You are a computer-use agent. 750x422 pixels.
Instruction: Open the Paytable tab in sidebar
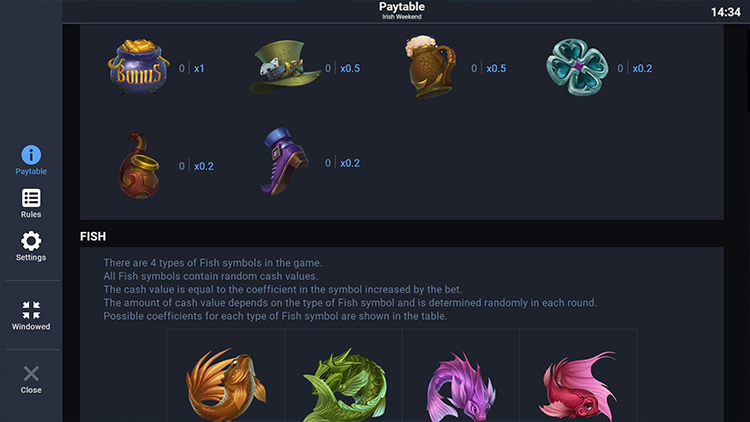click(x=31, y=160)
